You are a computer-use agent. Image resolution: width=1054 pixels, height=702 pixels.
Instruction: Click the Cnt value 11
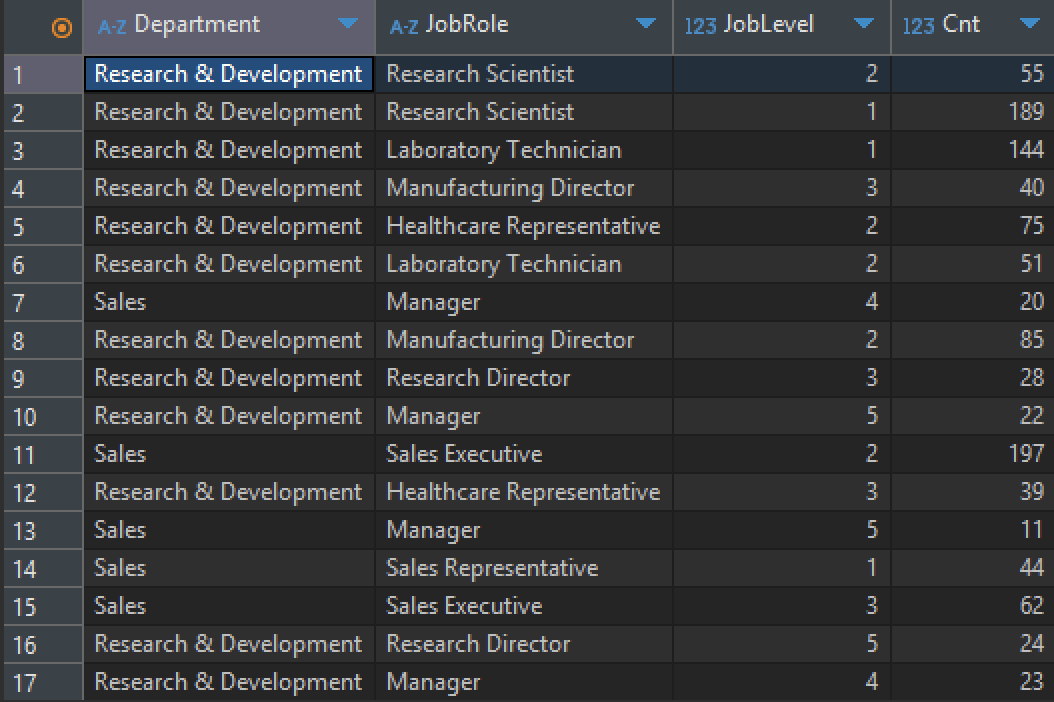click(x=1032, y=530)
